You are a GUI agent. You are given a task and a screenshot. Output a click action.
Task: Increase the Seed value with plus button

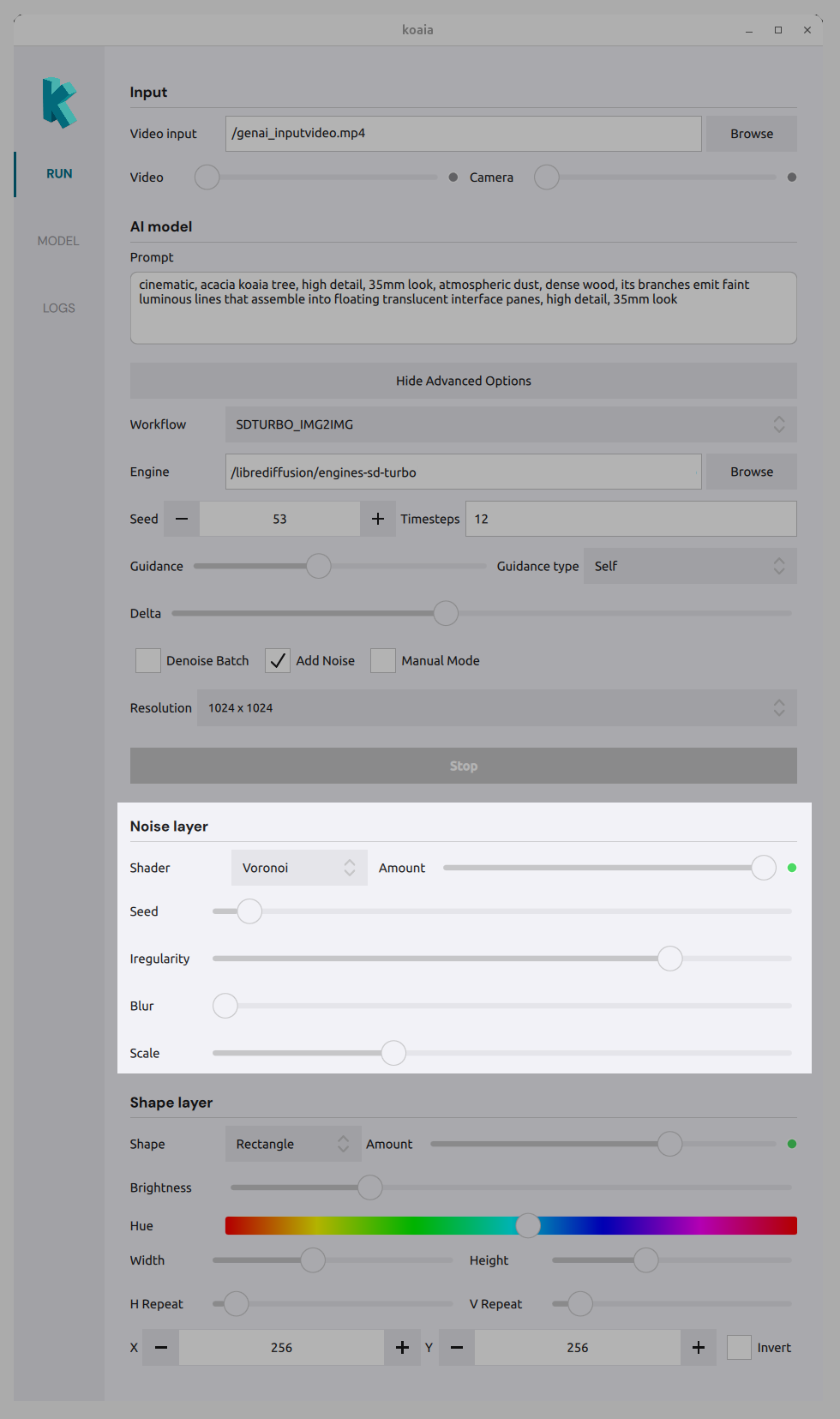(x=378, y=519)
